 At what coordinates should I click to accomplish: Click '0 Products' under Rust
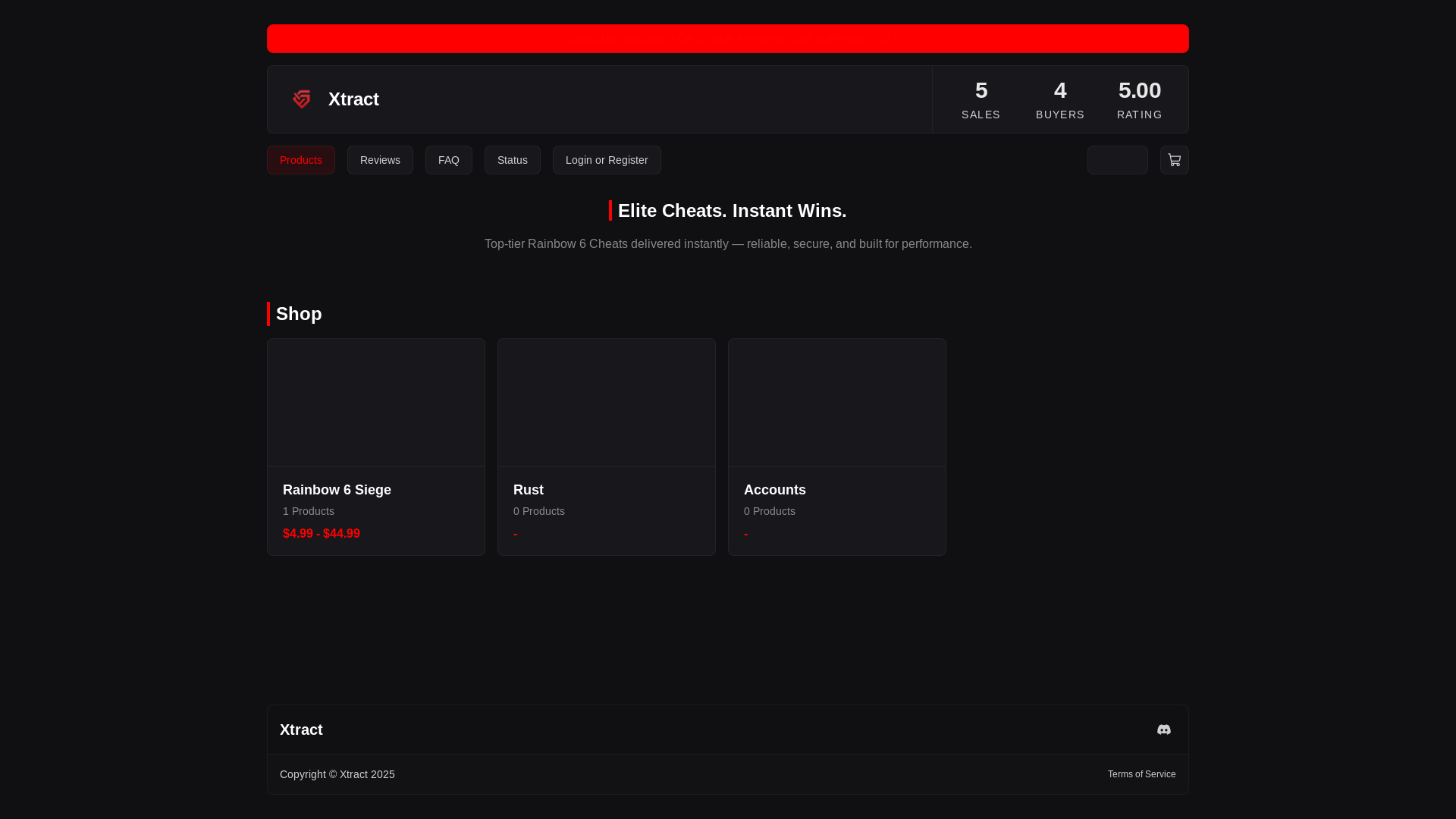[539, 511]
